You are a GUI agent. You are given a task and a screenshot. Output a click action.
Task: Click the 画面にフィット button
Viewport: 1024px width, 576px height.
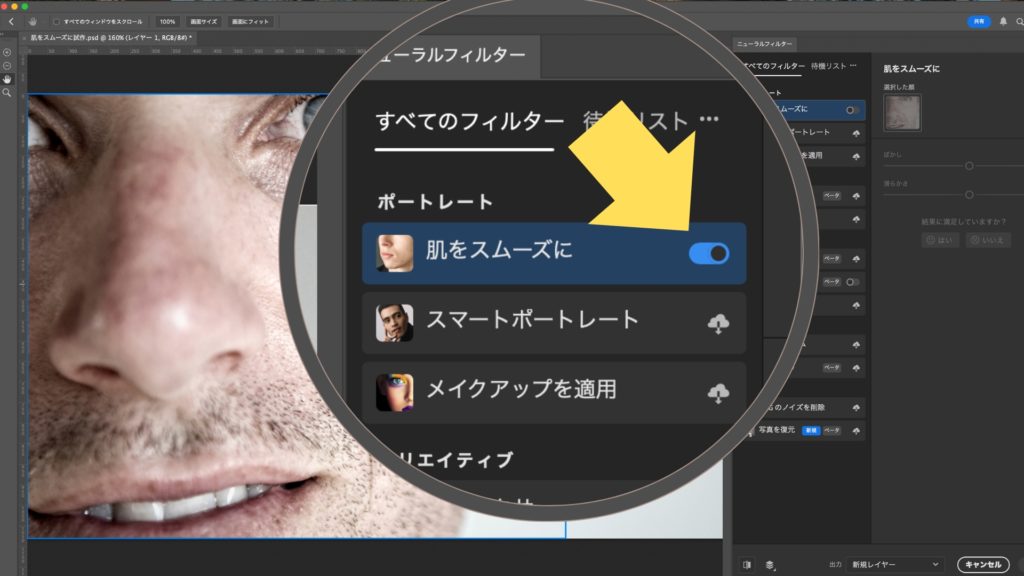coord(250,21)
